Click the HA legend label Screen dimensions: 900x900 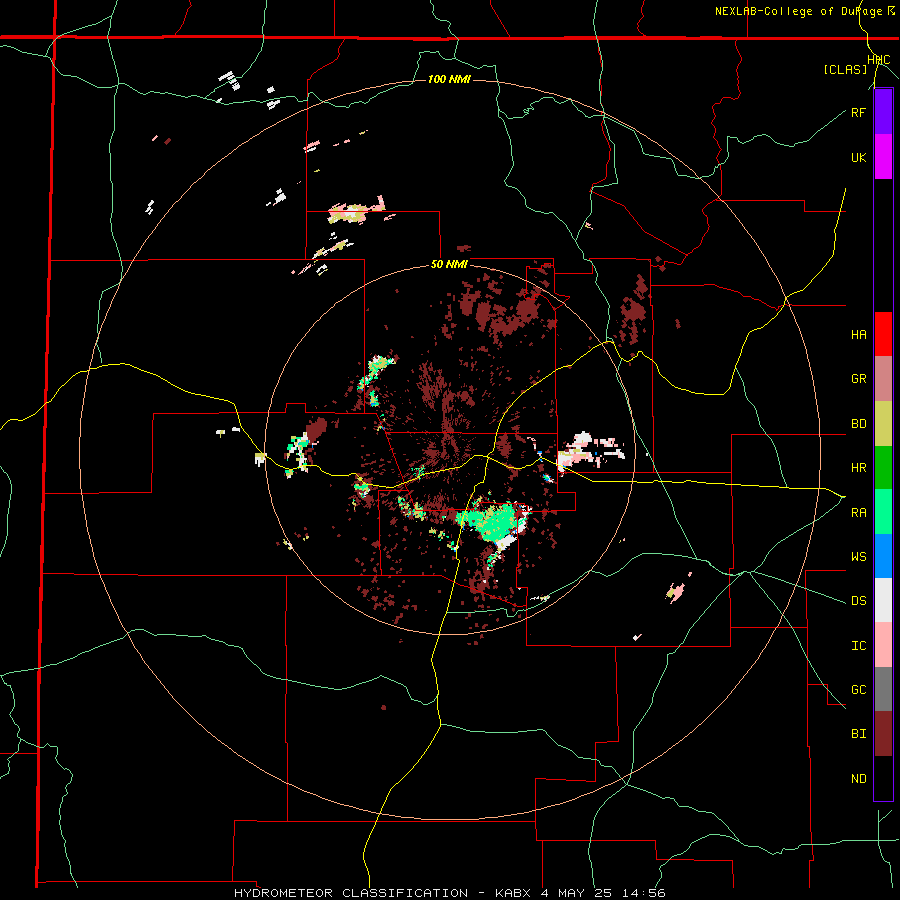pos(858,335)
